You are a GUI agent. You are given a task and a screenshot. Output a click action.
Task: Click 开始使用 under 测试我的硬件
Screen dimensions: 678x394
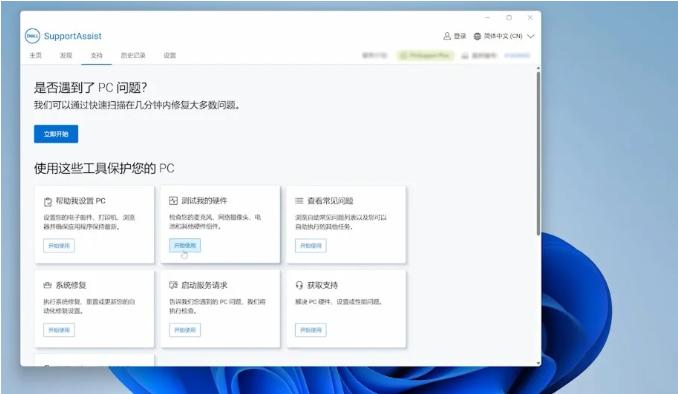(185, 246)
